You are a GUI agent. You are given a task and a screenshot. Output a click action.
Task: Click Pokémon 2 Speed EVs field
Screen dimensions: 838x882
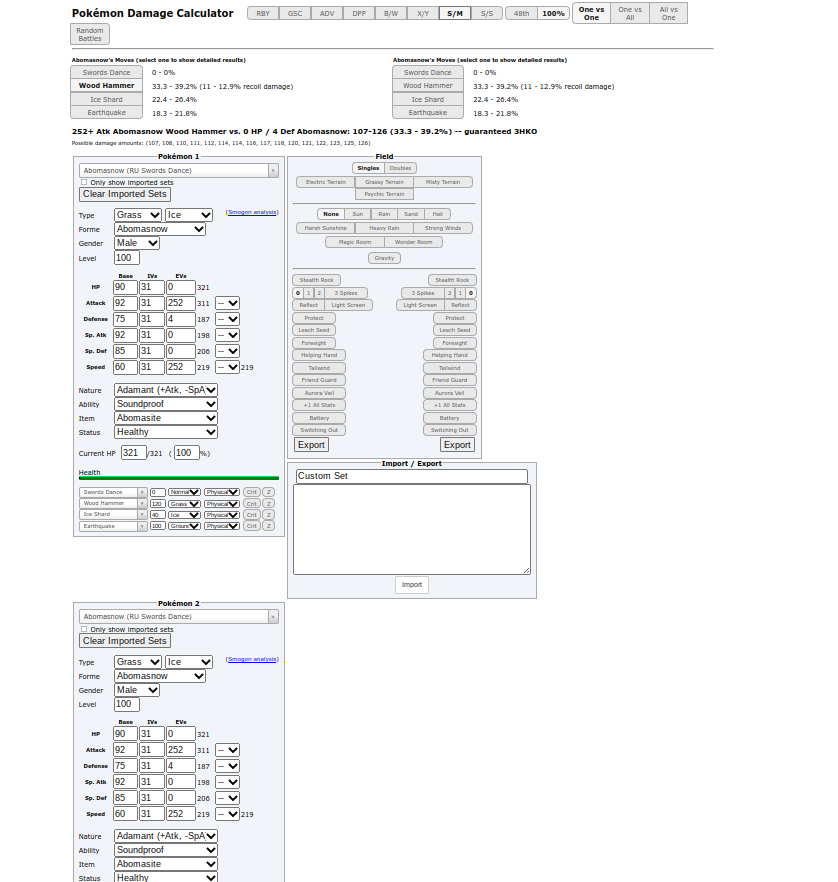coord(181,814)
